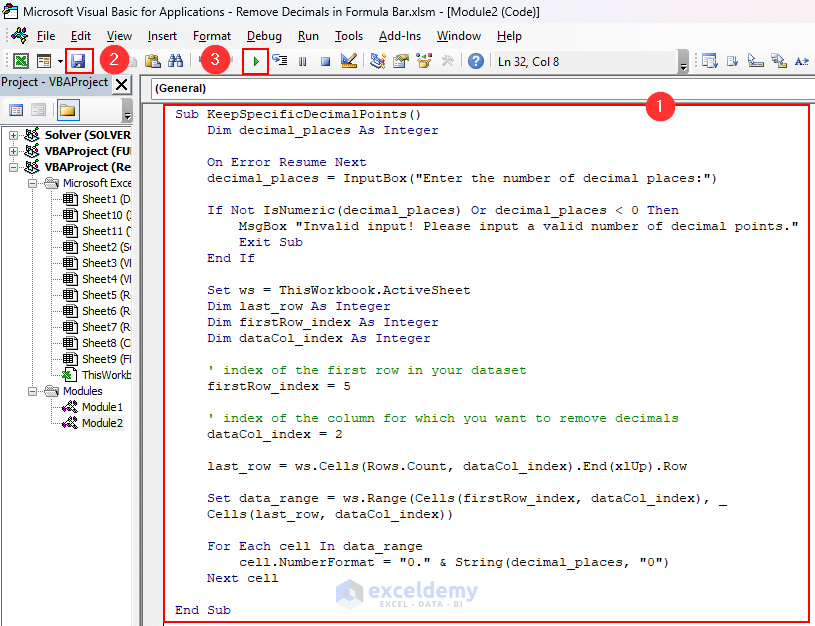Click the 'firstRow_index = 5' code line

tap(279, 386)
